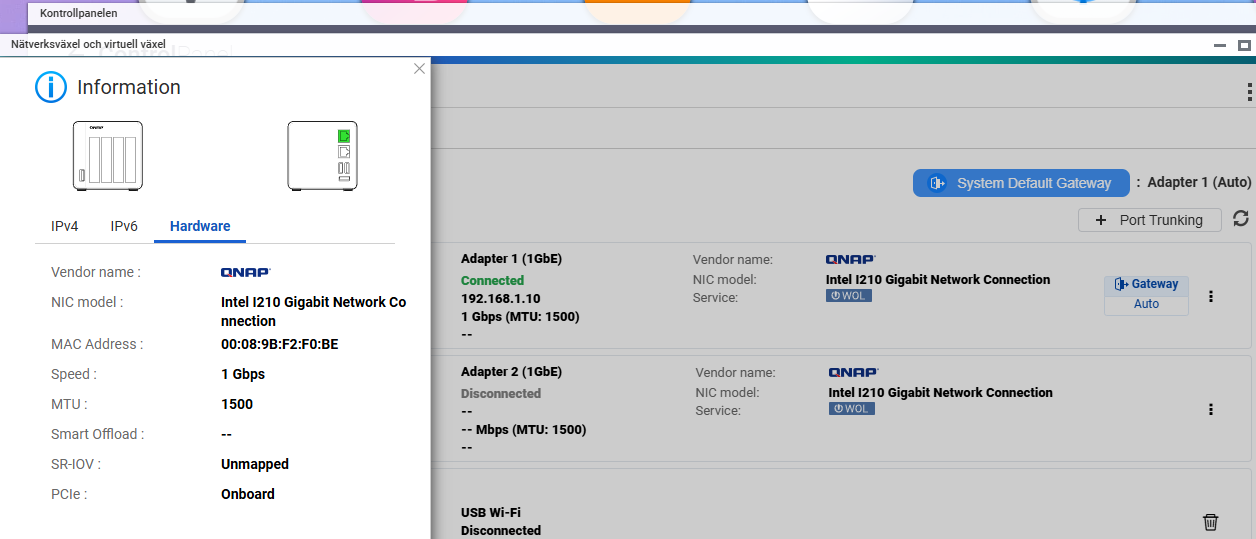The image size is (1256, 539).
Task: Maximize the network switch window
Action: pos(1244,45)
